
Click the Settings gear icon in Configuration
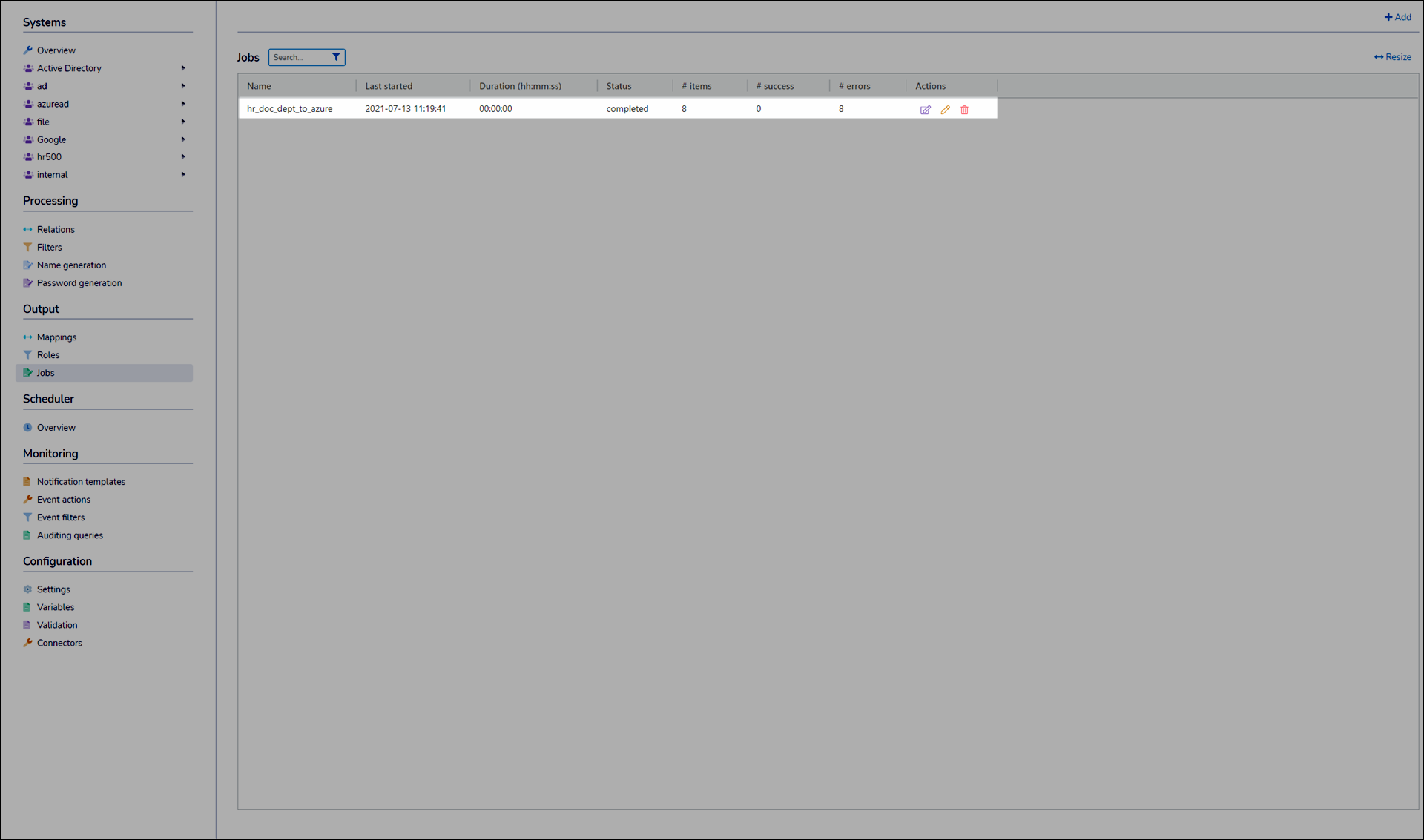27,589
